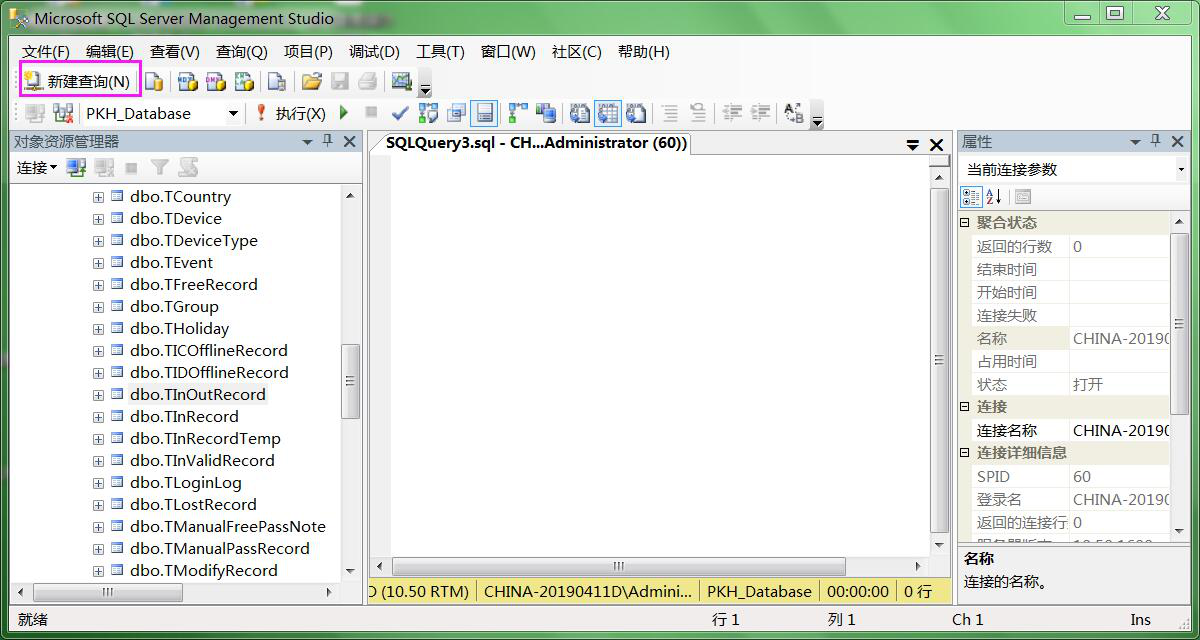
Task: Click the Specify Values for Template Parameters icon
Action: point(794,113)
